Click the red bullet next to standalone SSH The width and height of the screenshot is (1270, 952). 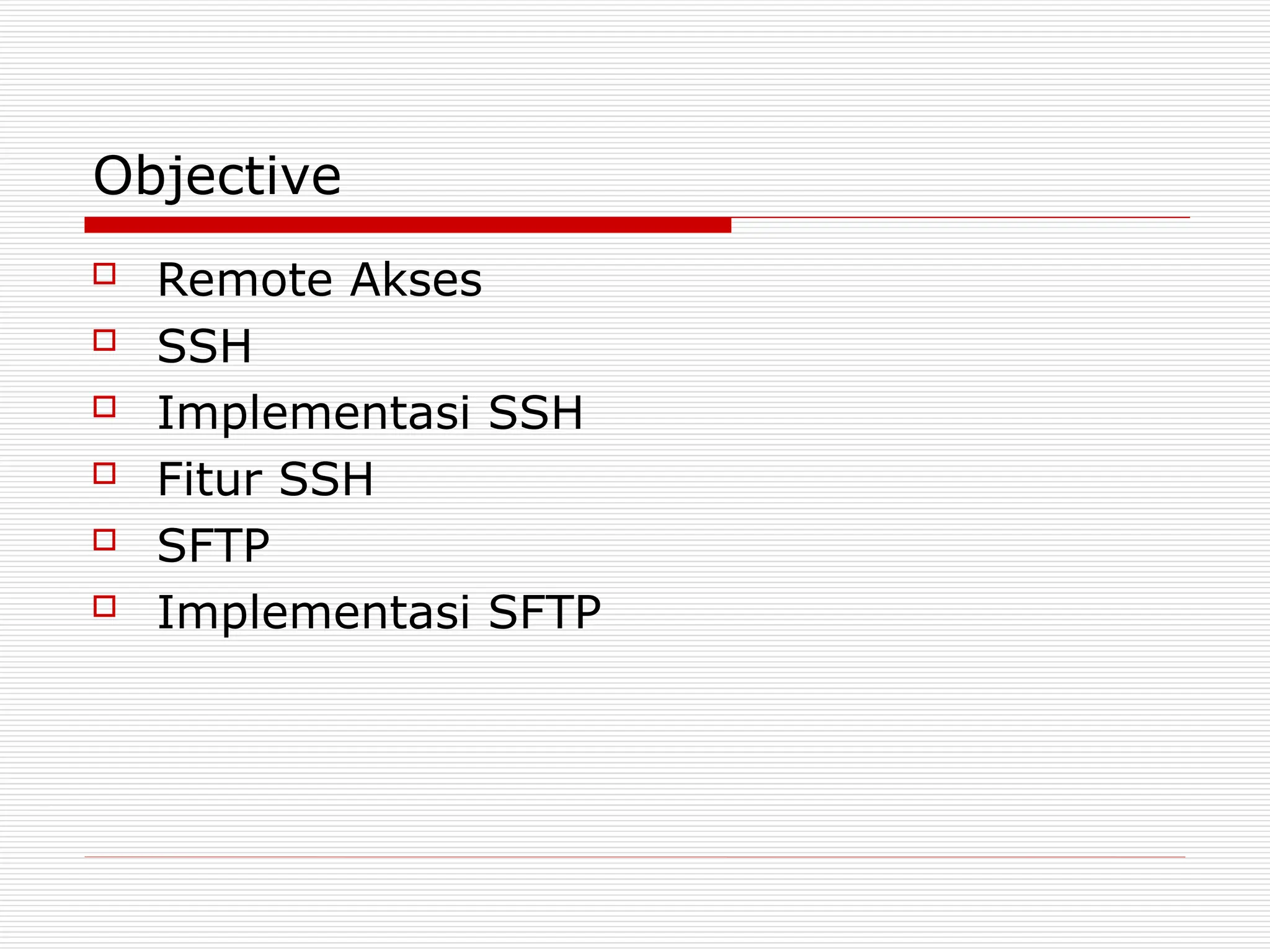tap(104, 340)
